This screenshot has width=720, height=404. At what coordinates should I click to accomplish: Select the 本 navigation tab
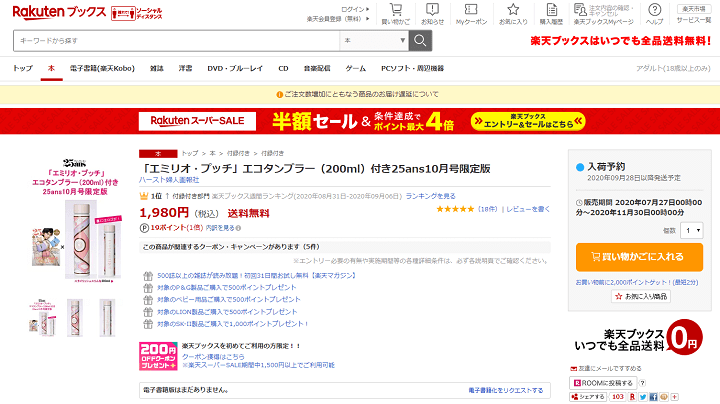click(x=51, y=68)
